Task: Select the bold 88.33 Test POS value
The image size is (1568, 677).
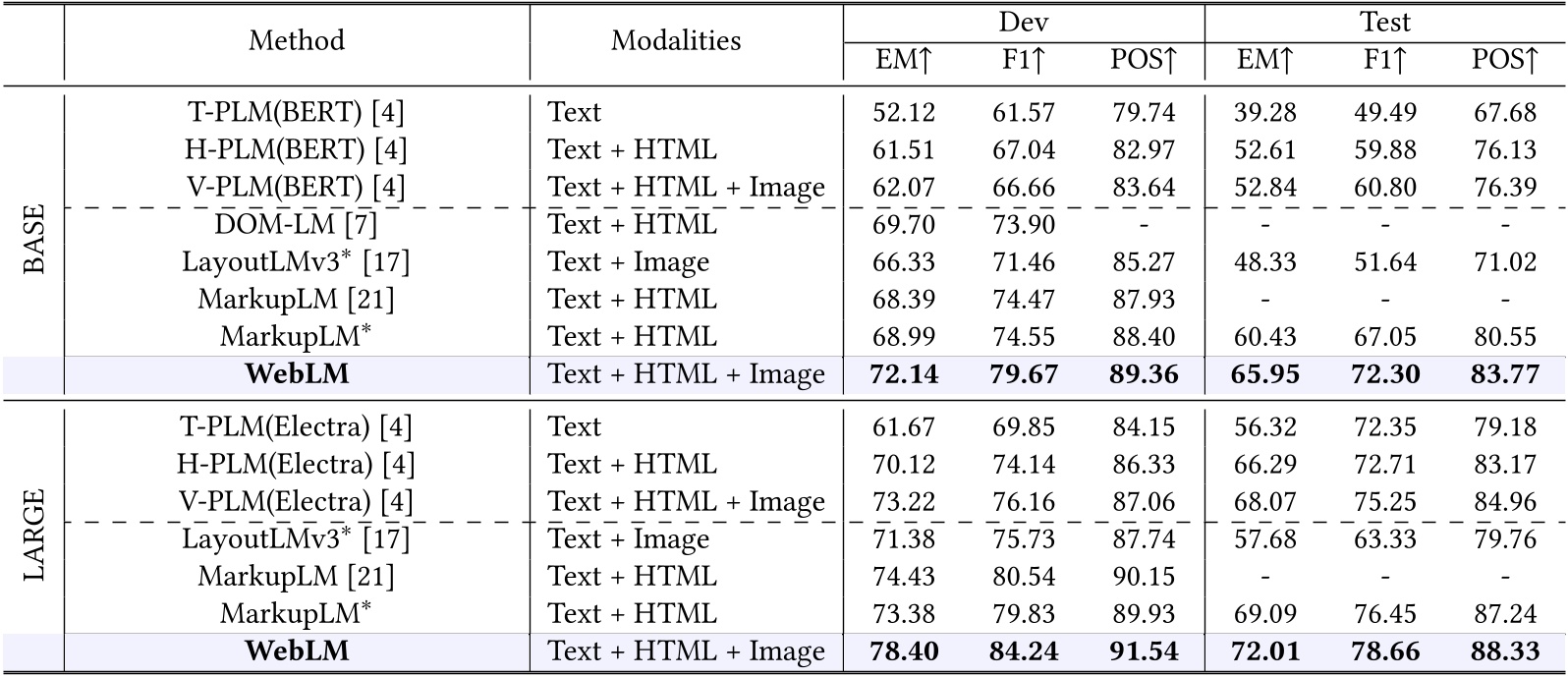Action: (1504, 651)
